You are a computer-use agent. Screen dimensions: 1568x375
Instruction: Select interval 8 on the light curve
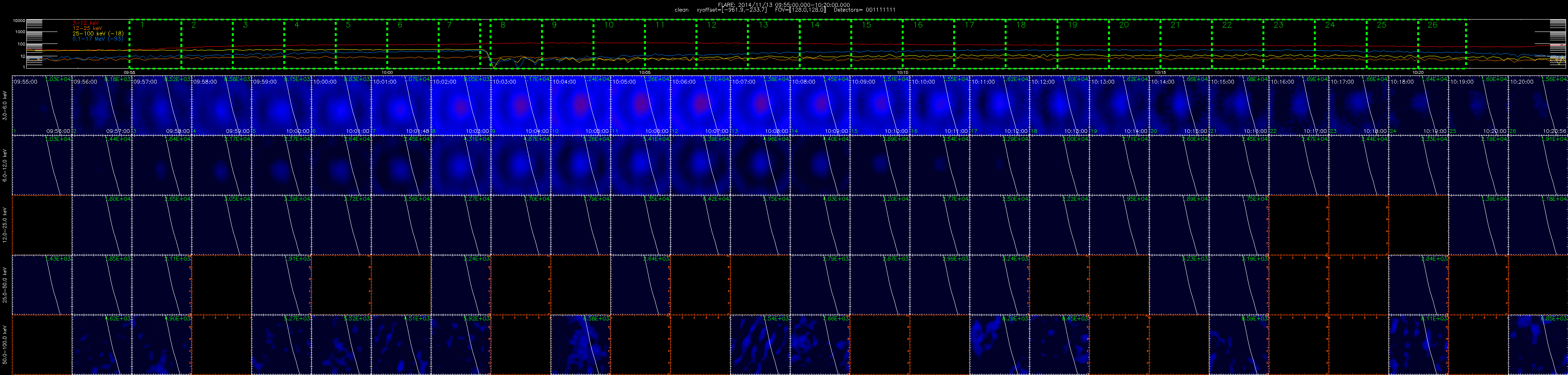click(x=516, y=44)
